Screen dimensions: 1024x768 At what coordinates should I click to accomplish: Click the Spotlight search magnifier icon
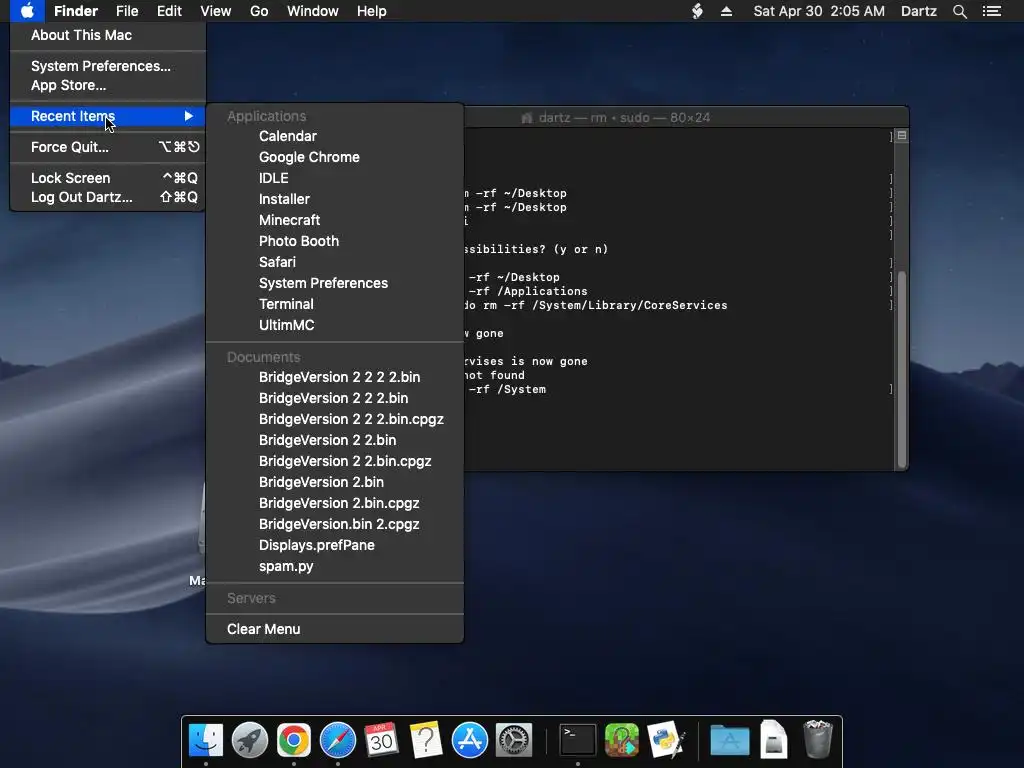(x=959, y=11)
